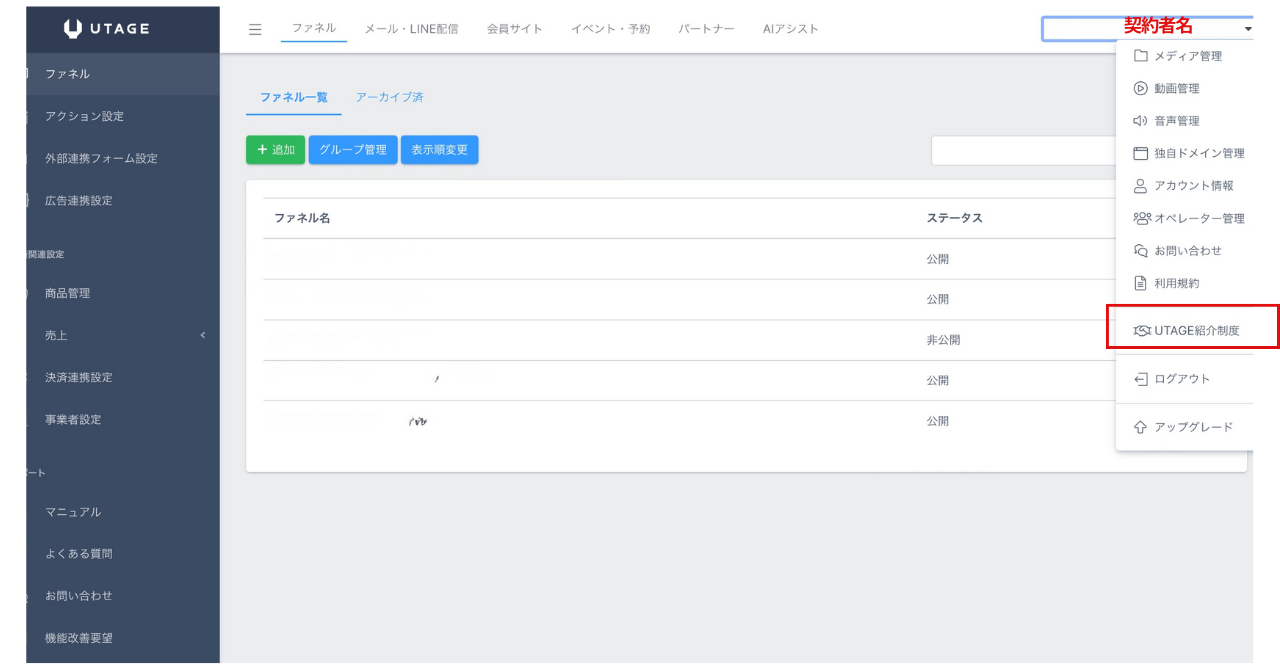Image resolution: width=1280 pixels, height=670 pixels.
Task: Collapse the account name dropdown arrow
Action: pos(1248,30)
